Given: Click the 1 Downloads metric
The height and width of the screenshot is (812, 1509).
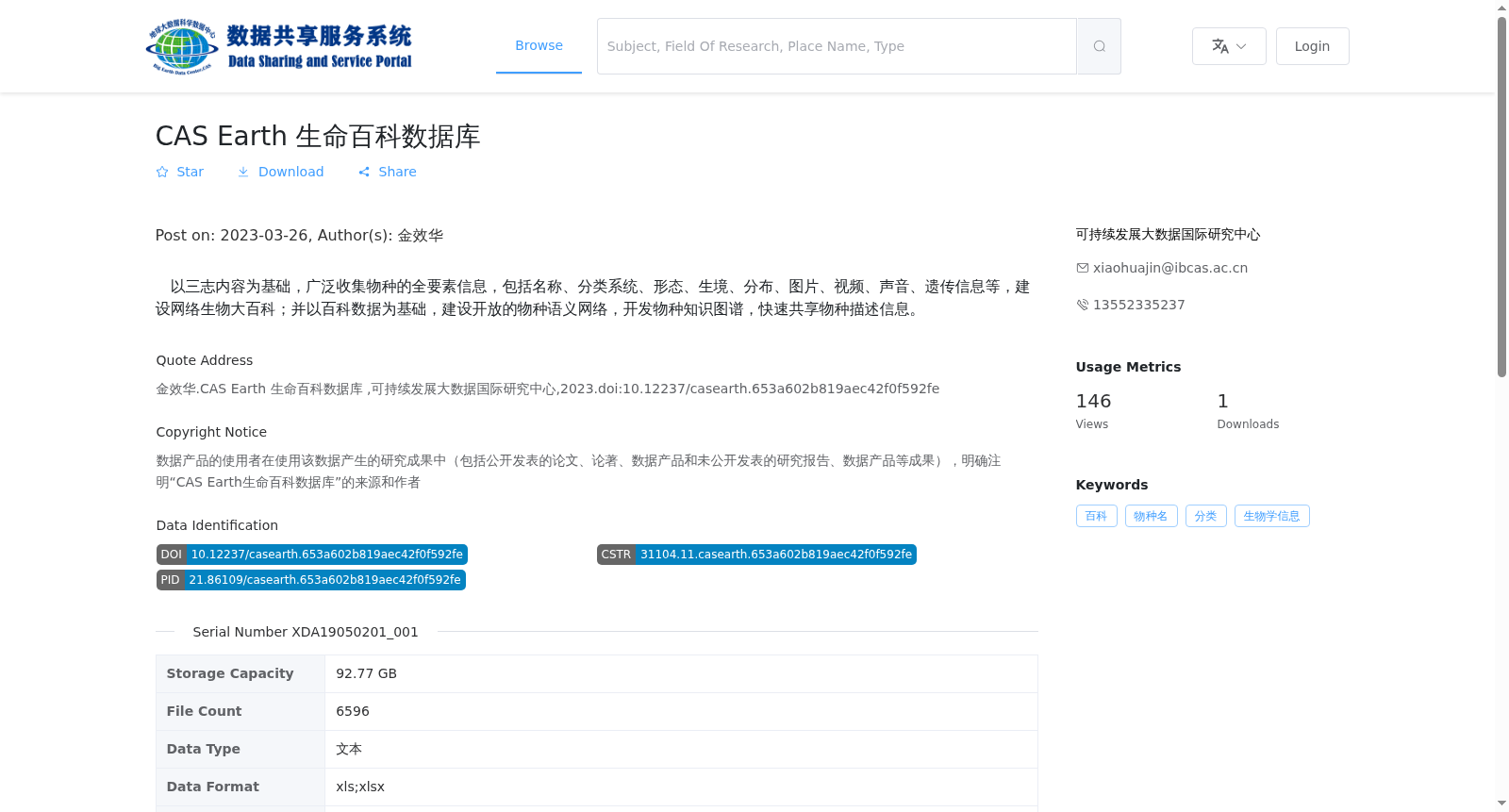Looking at the screenshot, I should (x=1248, y=411).
